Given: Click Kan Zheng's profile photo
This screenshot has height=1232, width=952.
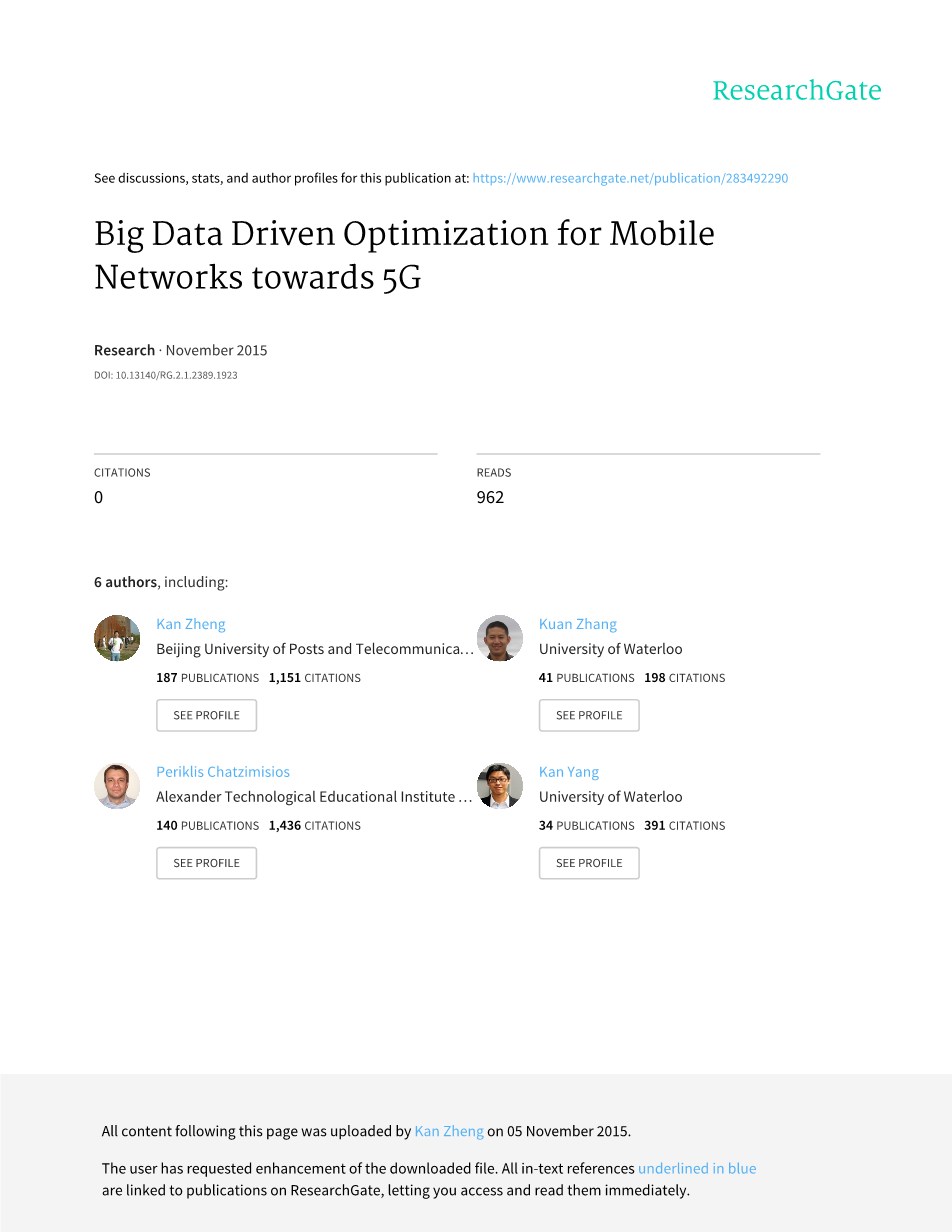Looking at the screenshot, I should [x=117, y=638].
